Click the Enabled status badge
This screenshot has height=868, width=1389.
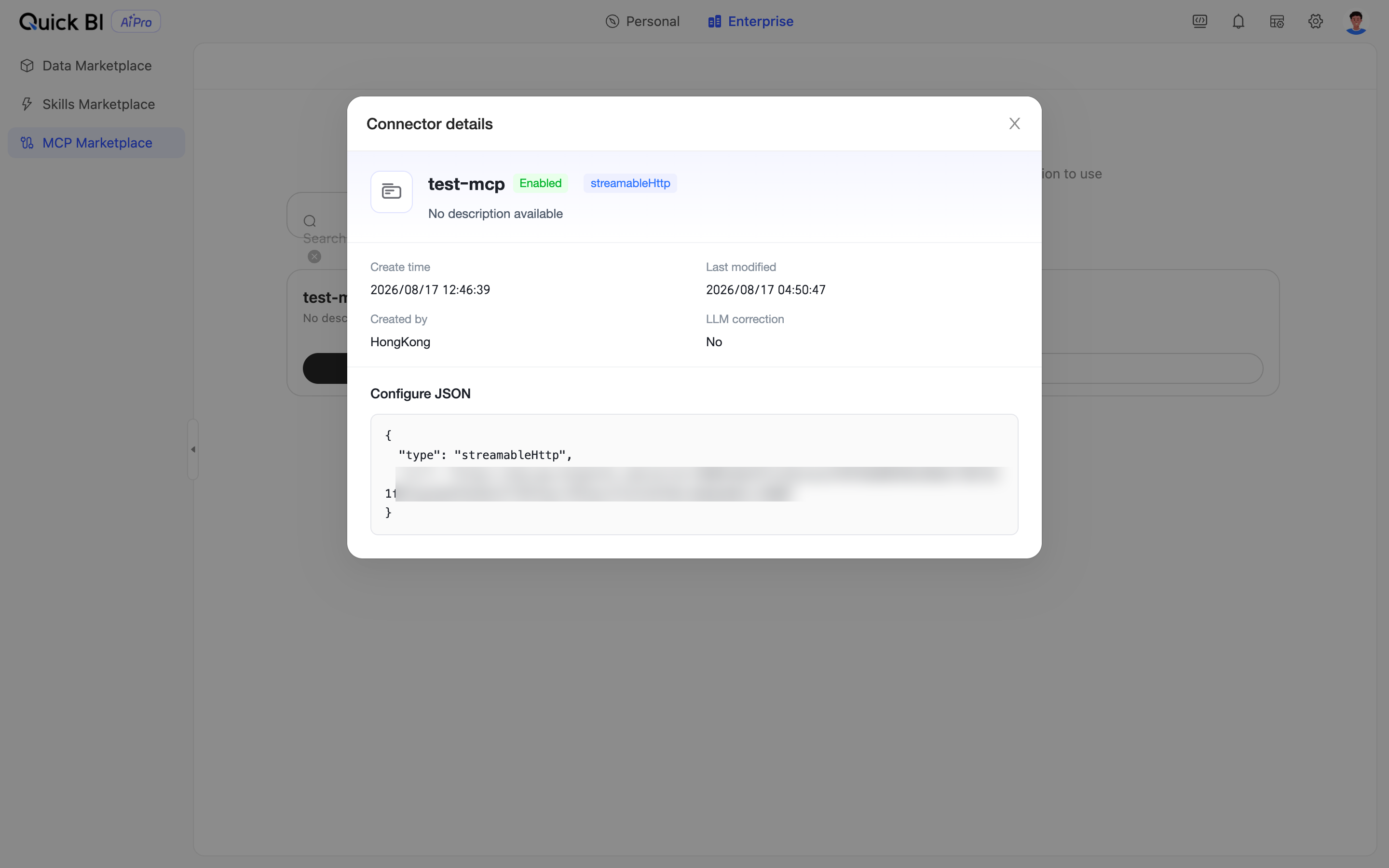(540, 183)
